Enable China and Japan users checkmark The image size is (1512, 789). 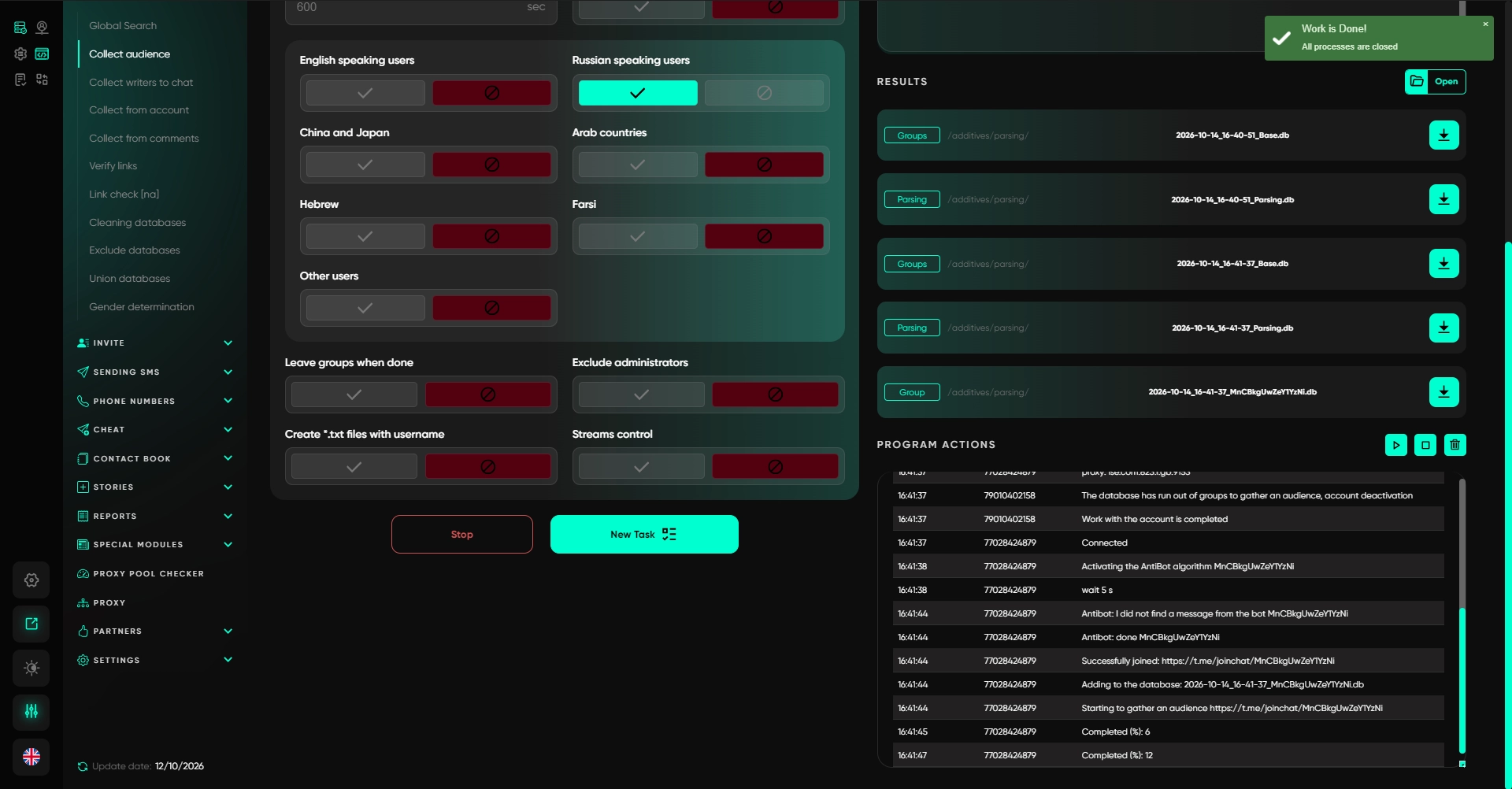pos(365,165)
